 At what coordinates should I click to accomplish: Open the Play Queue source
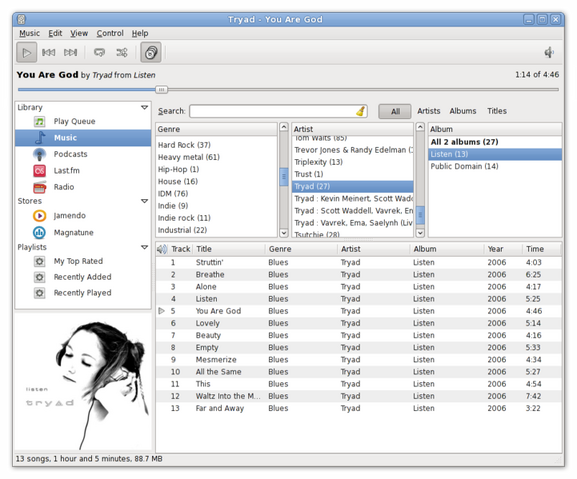74,121
